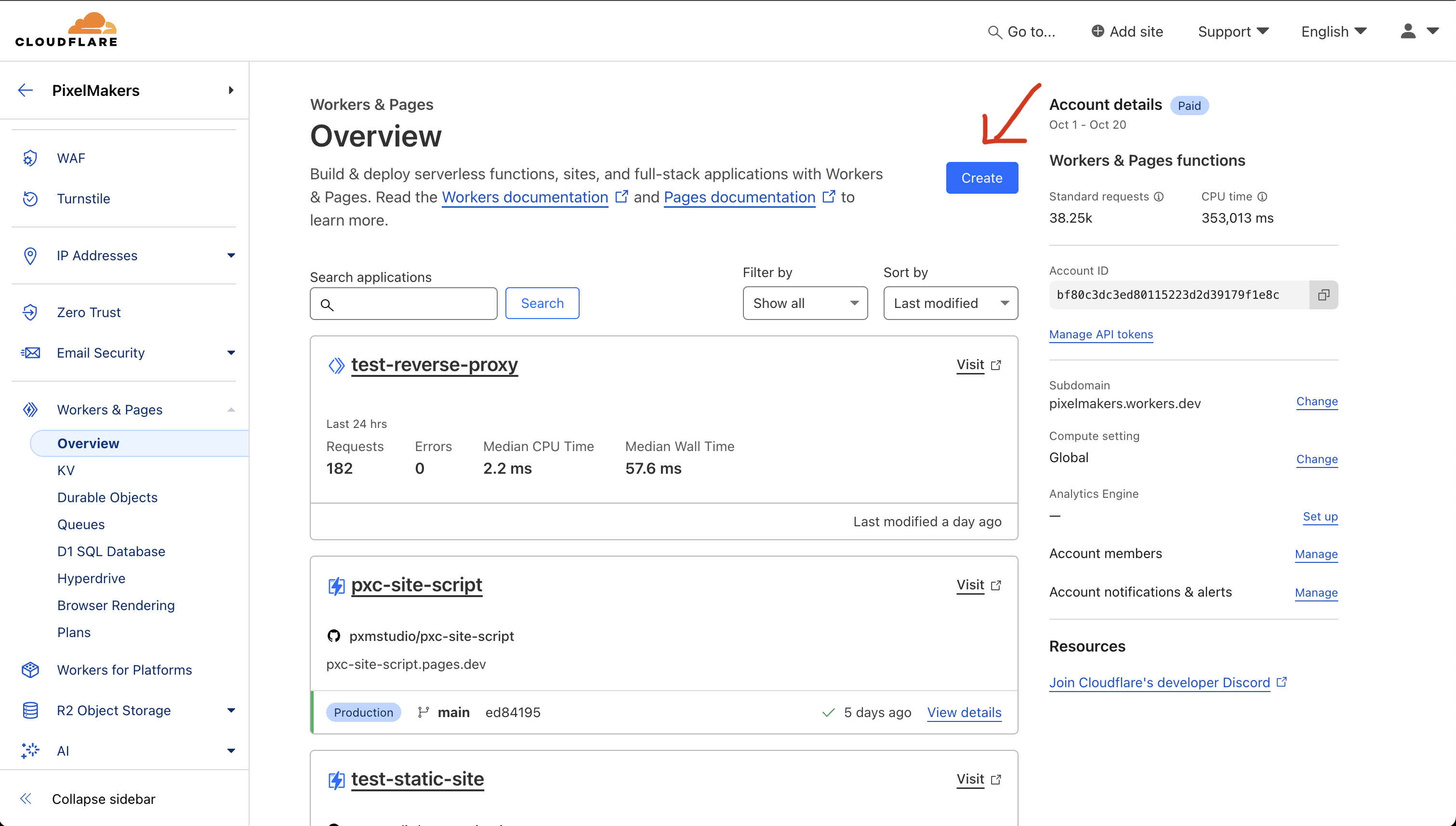Expand the Email Security submenu arrow
The height and width of the screenshot is (826, 1456).
(x=231, y=353)
